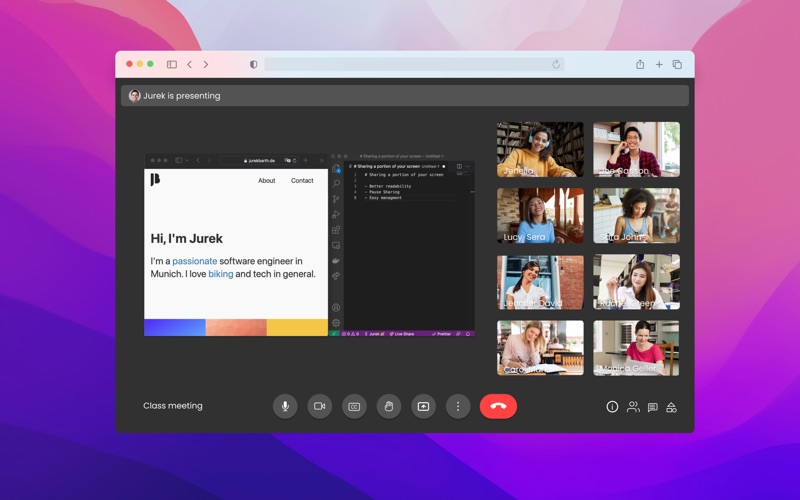The height and width of the screenshot is (500, 800).
Task: Focus the browser address bar
Action: [x=414, y=64]
